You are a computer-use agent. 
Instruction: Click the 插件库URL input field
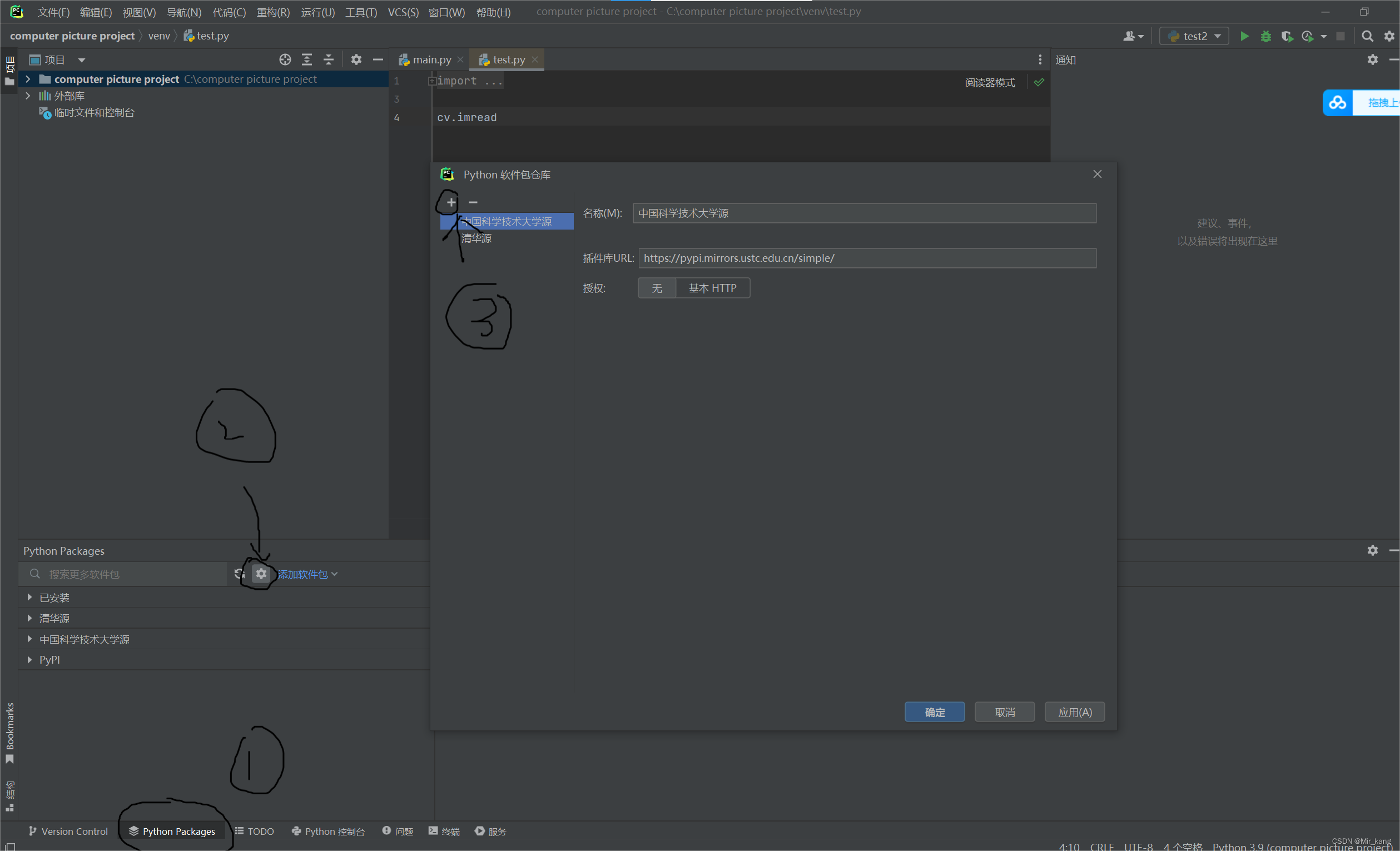click(865, 258)
